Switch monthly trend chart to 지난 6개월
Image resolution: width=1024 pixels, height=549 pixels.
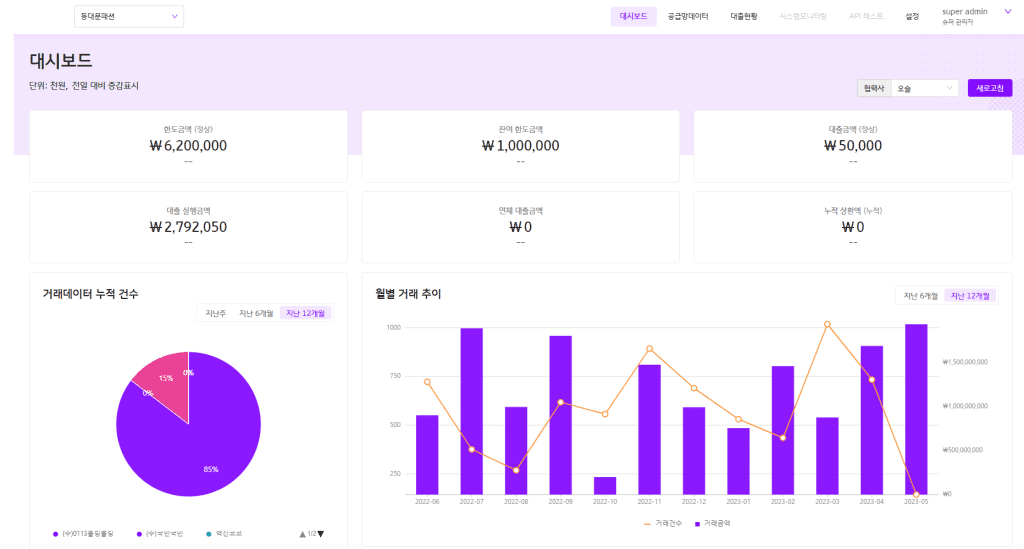coord(920,295)
